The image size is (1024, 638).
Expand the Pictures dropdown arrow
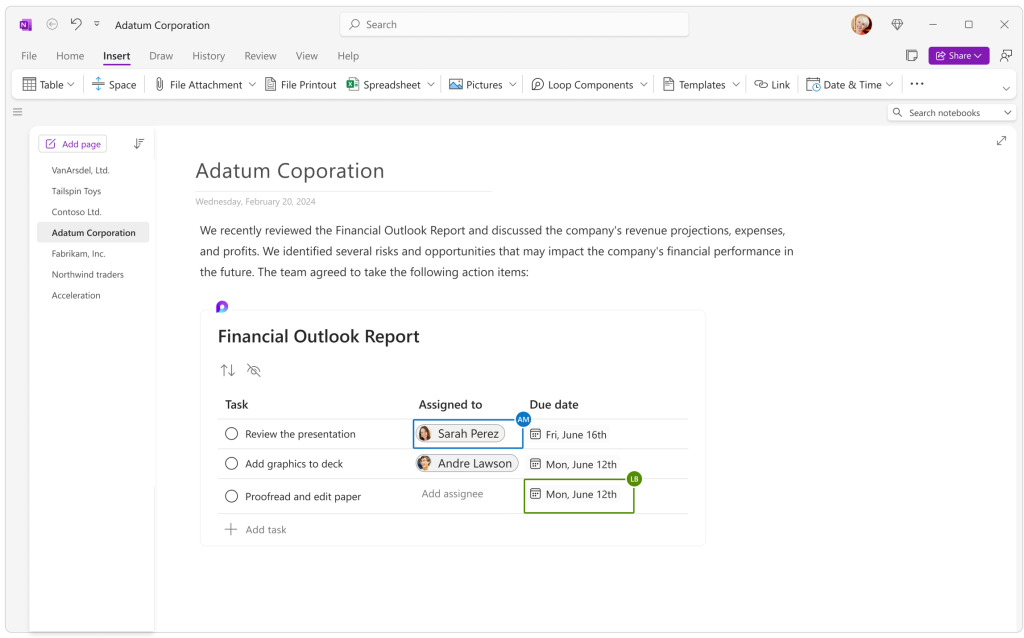pos(513,84)
